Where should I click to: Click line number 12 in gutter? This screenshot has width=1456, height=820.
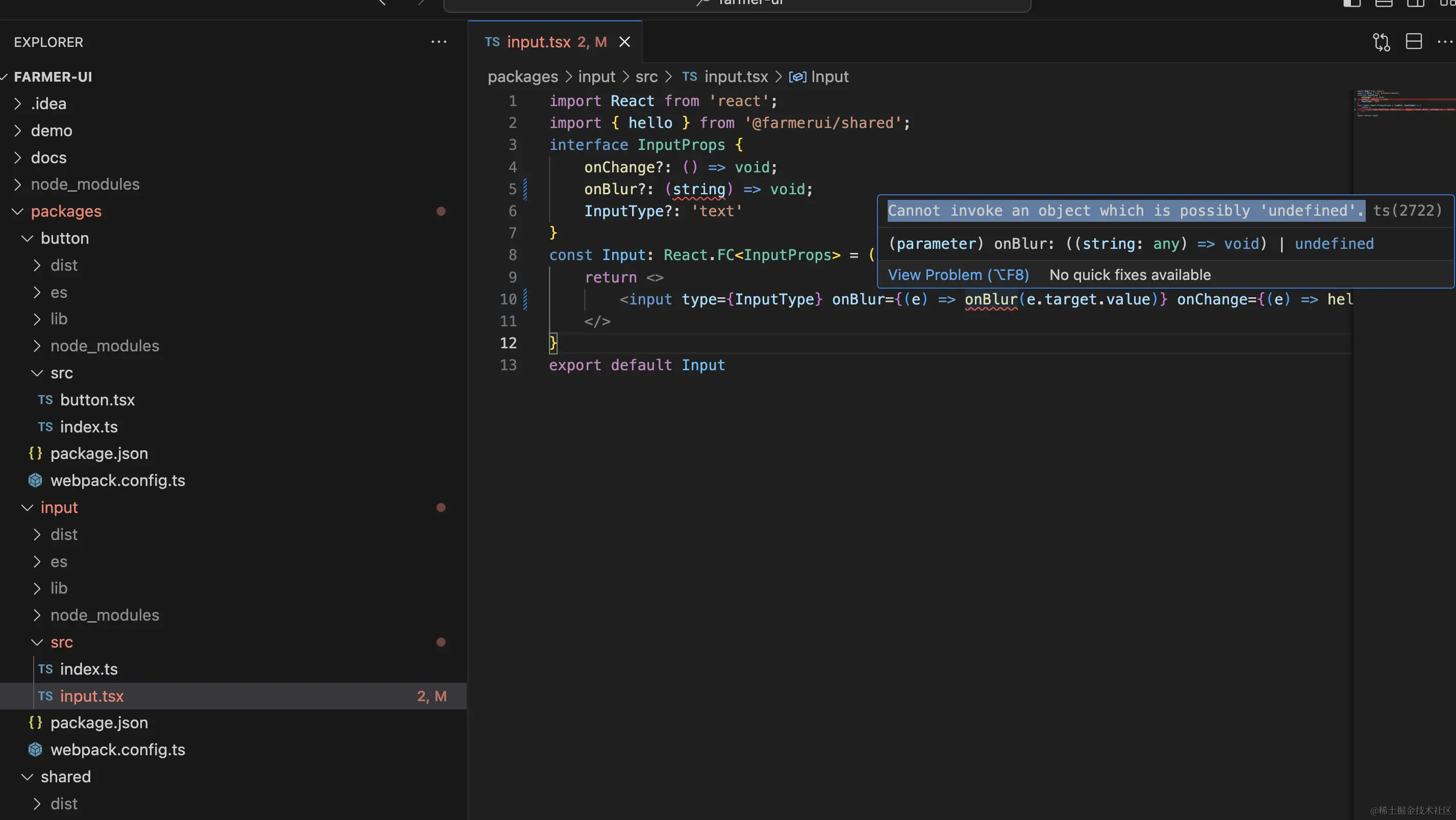508,343
